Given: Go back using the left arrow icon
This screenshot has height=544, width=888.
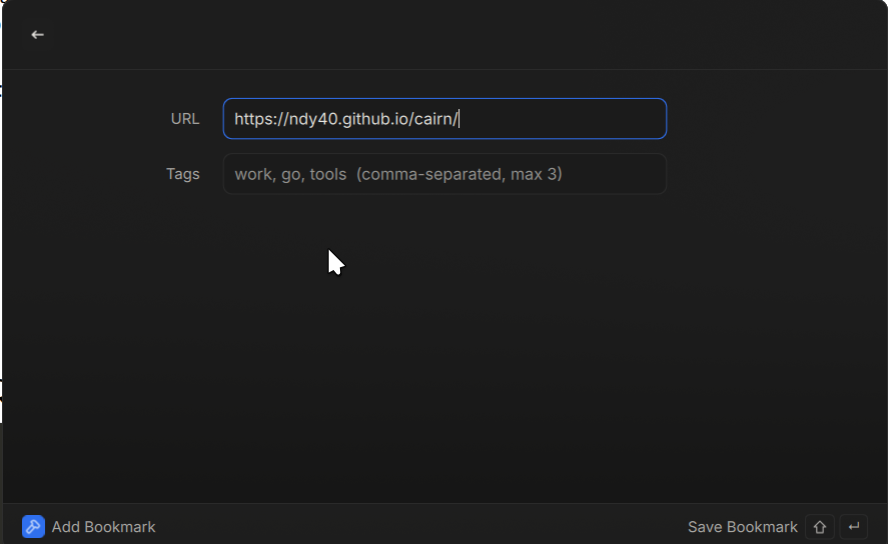Looking at the screenshot, I should [37, 35].
